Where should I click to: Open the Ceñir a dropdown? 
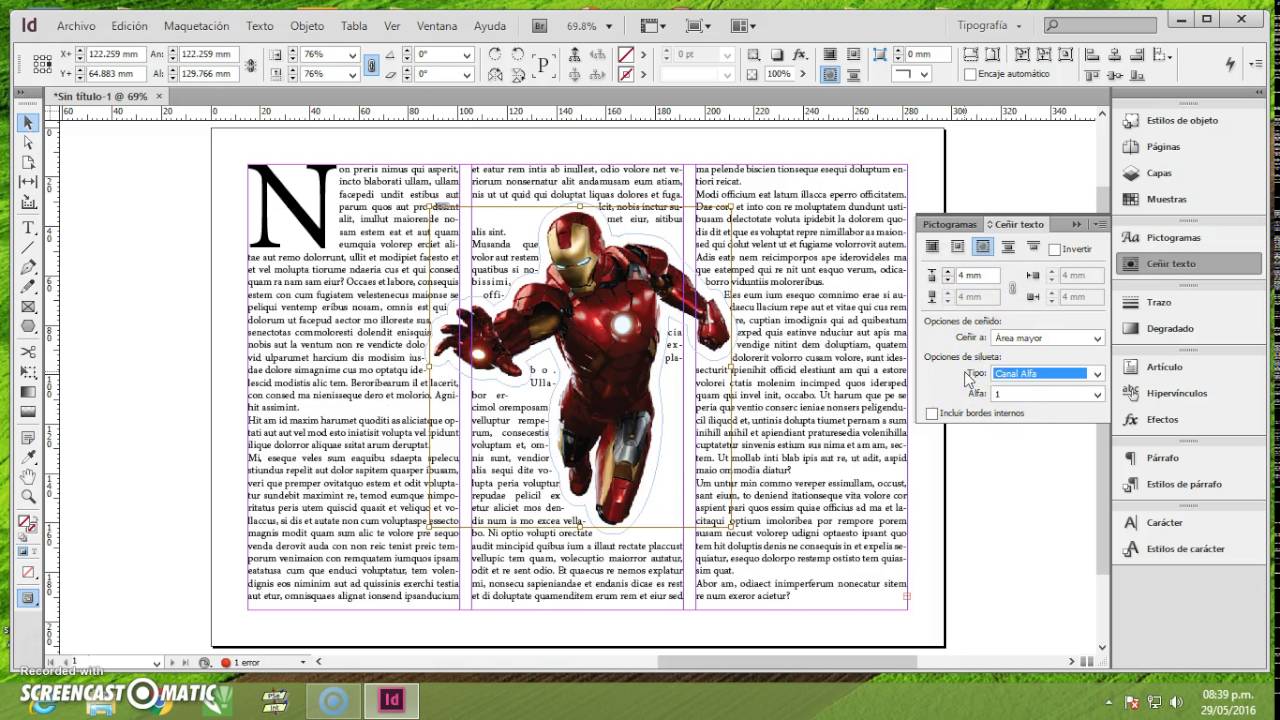click(1047, 339)
